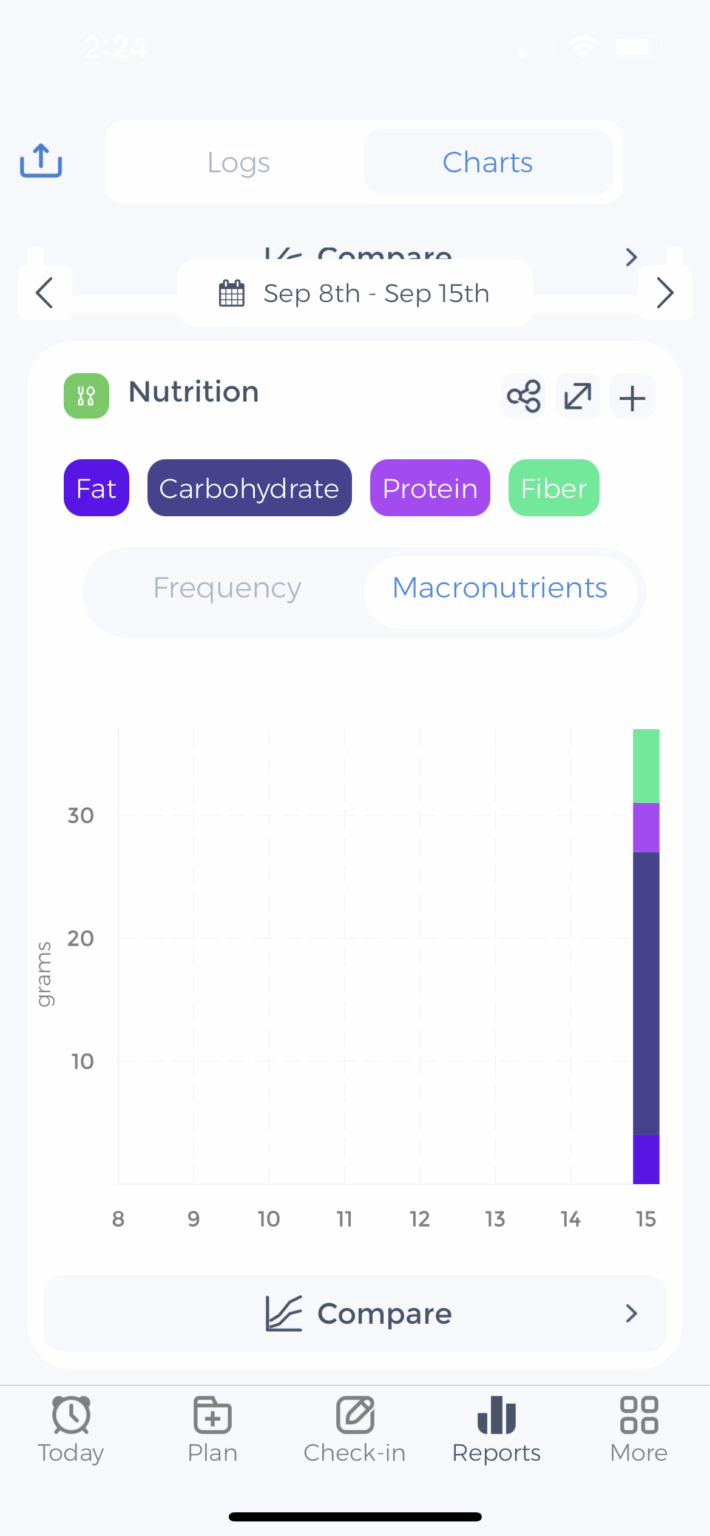The height and width of the screenshot is (1536, 710).
Task: Open the calendar date picker
Action: click(x=355, y=292)
